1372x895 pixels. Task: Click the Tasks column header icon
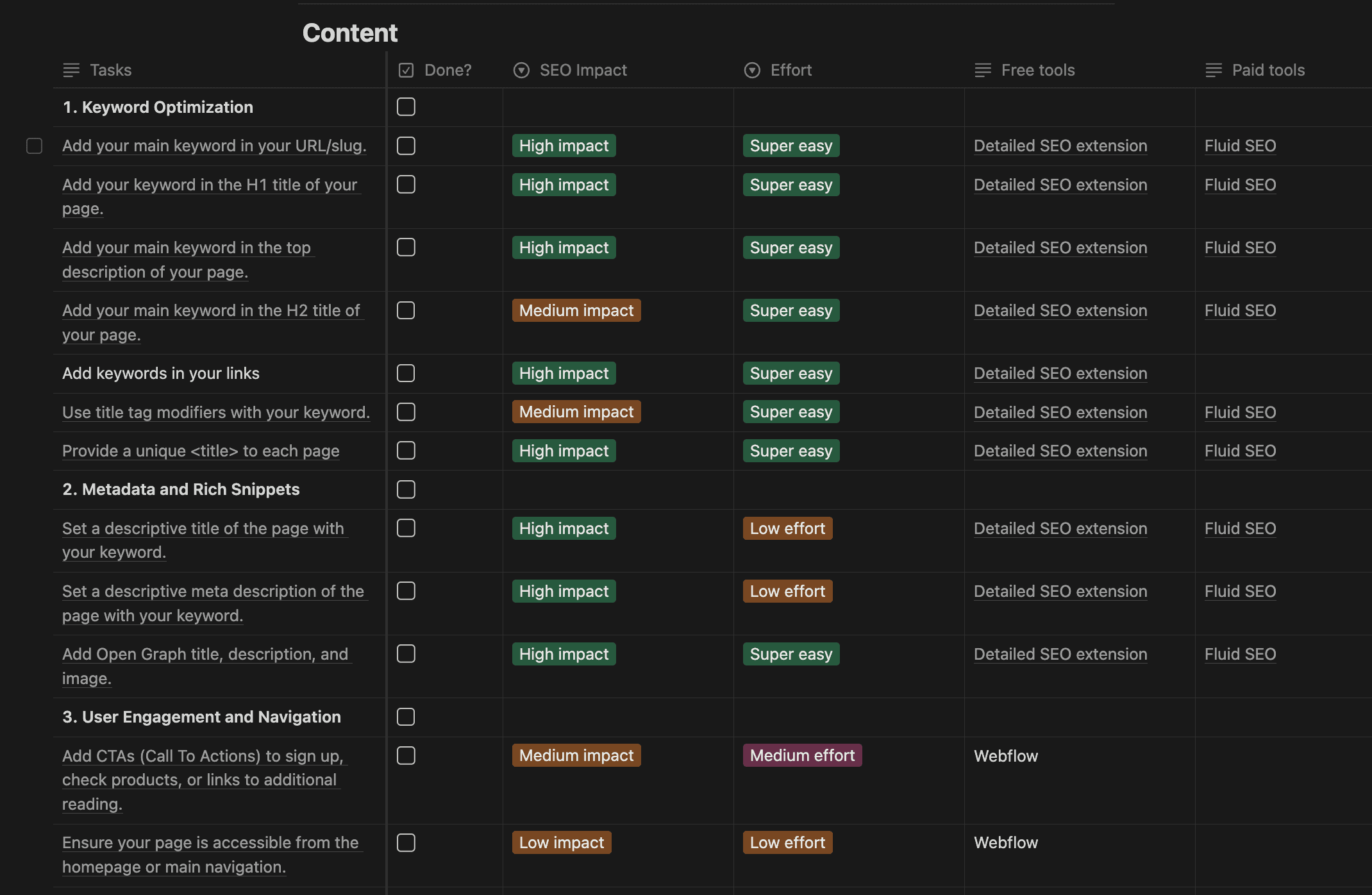point(71,70)
